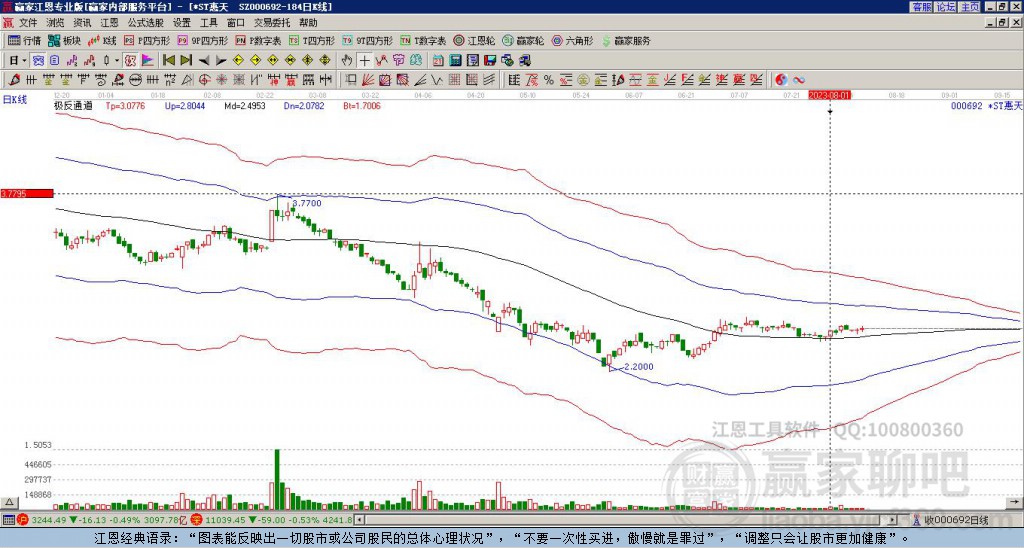
Task: Open T数字表 tool
Action: point(423,40)
